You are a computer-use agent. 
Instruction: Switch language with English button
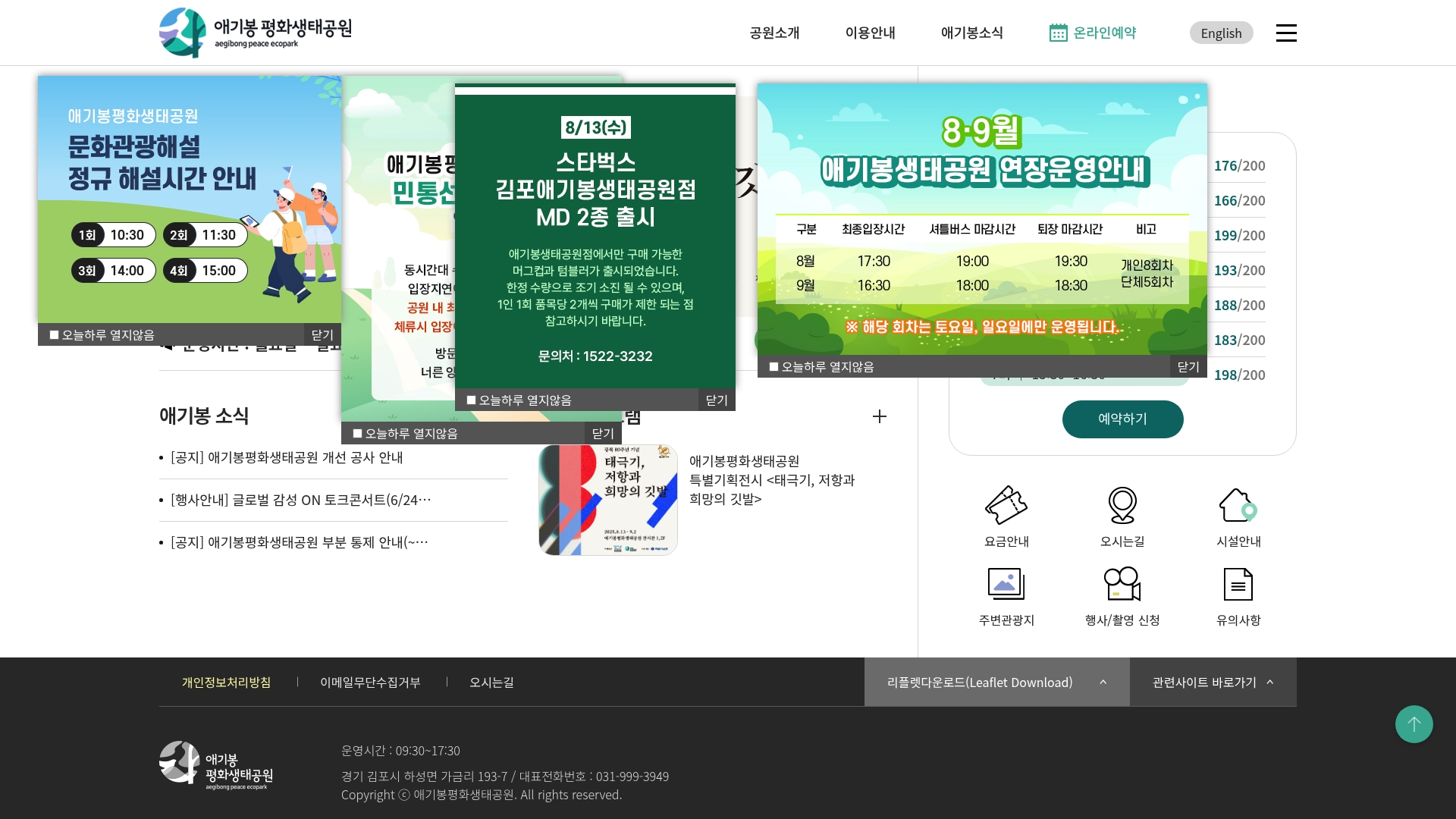(x=1221, y=33)
